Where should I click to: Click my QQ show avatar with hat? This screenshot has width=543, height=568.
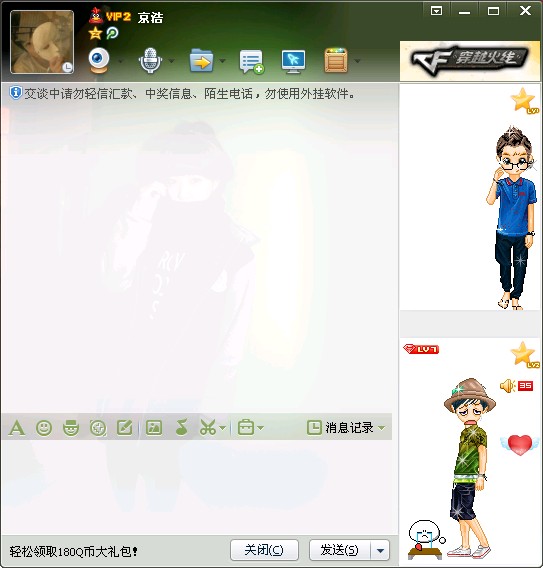469,468
